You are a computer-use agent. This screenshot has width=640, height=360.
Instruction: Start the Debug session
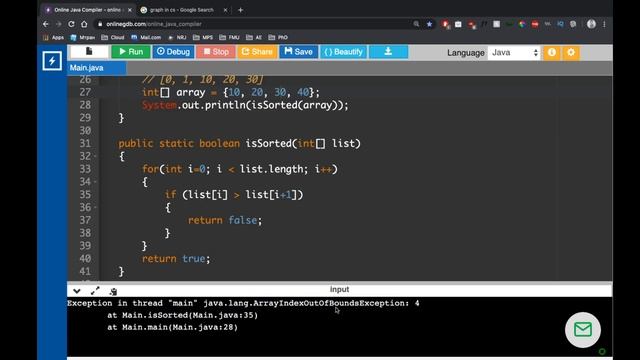pyautogui.click(x=173, y=52)
